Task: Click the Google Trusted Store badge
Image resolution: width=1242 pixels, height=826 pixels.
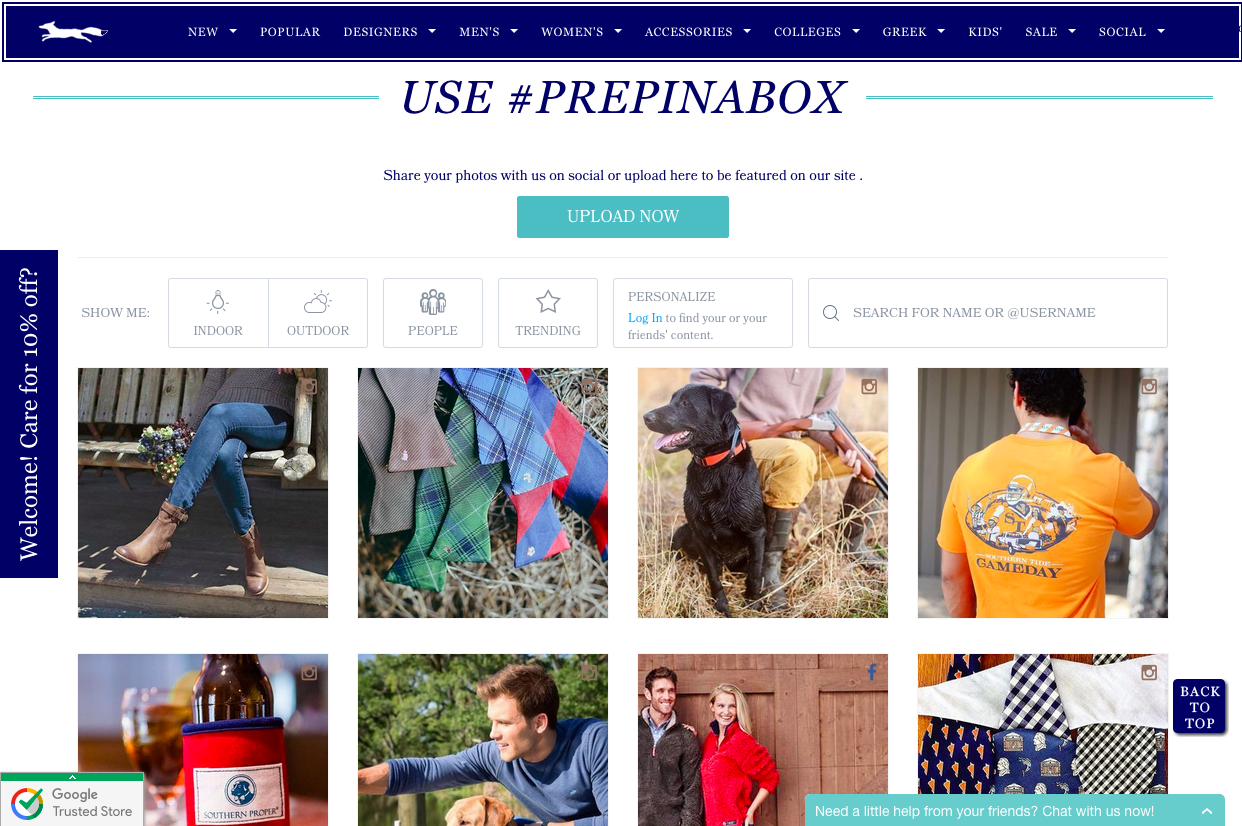Action: tap(72, 800)
